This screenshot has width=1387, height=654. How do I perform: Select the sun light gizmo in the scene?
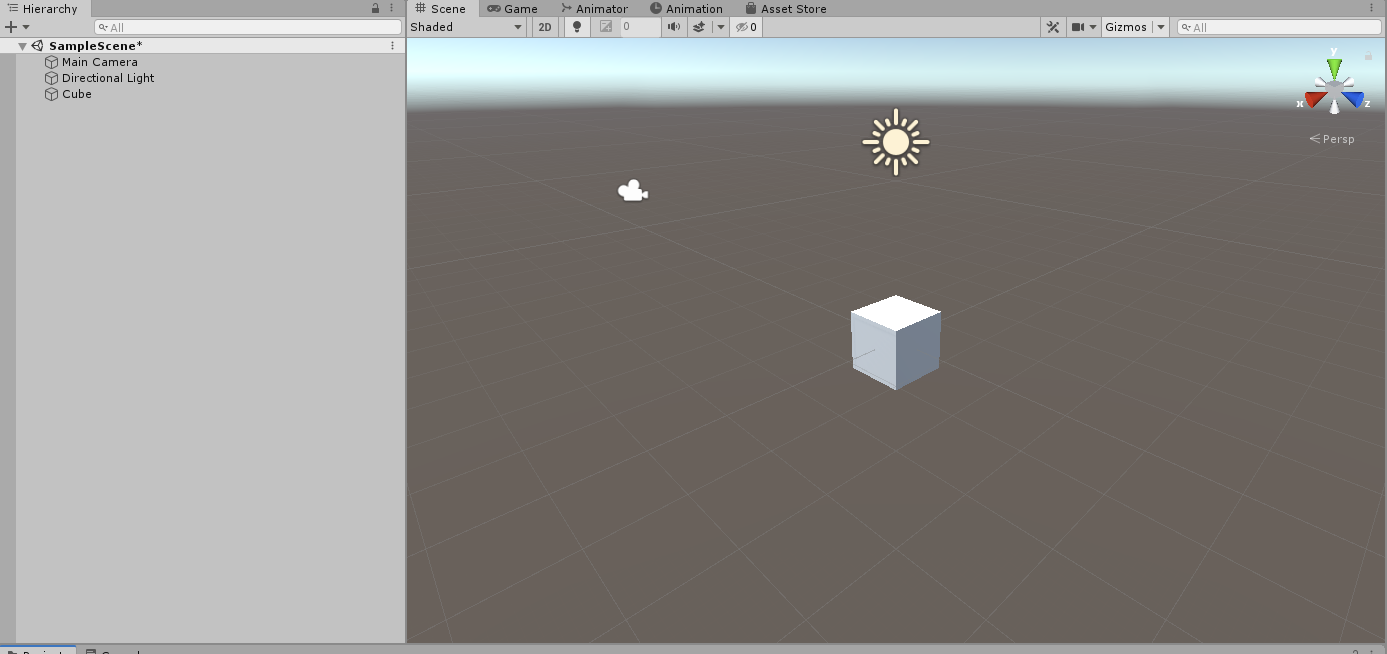tap(895, 142)
